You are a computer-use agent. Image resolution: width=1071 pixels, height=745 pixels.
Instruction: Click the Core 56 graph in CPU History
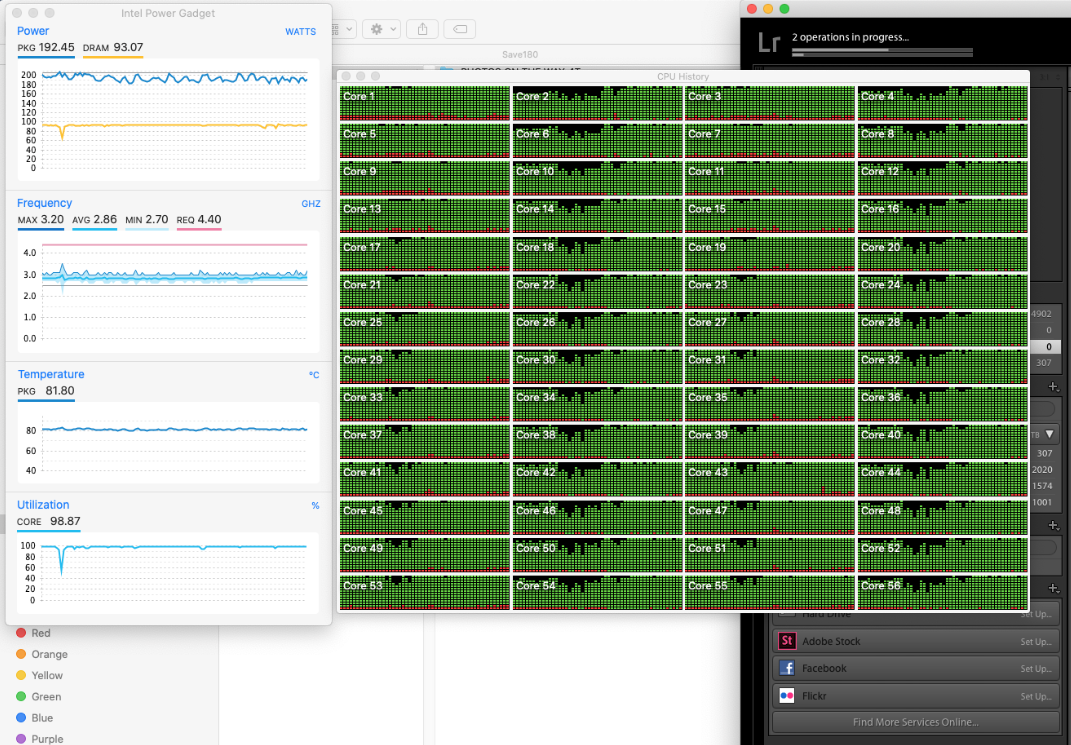[943, 592]
